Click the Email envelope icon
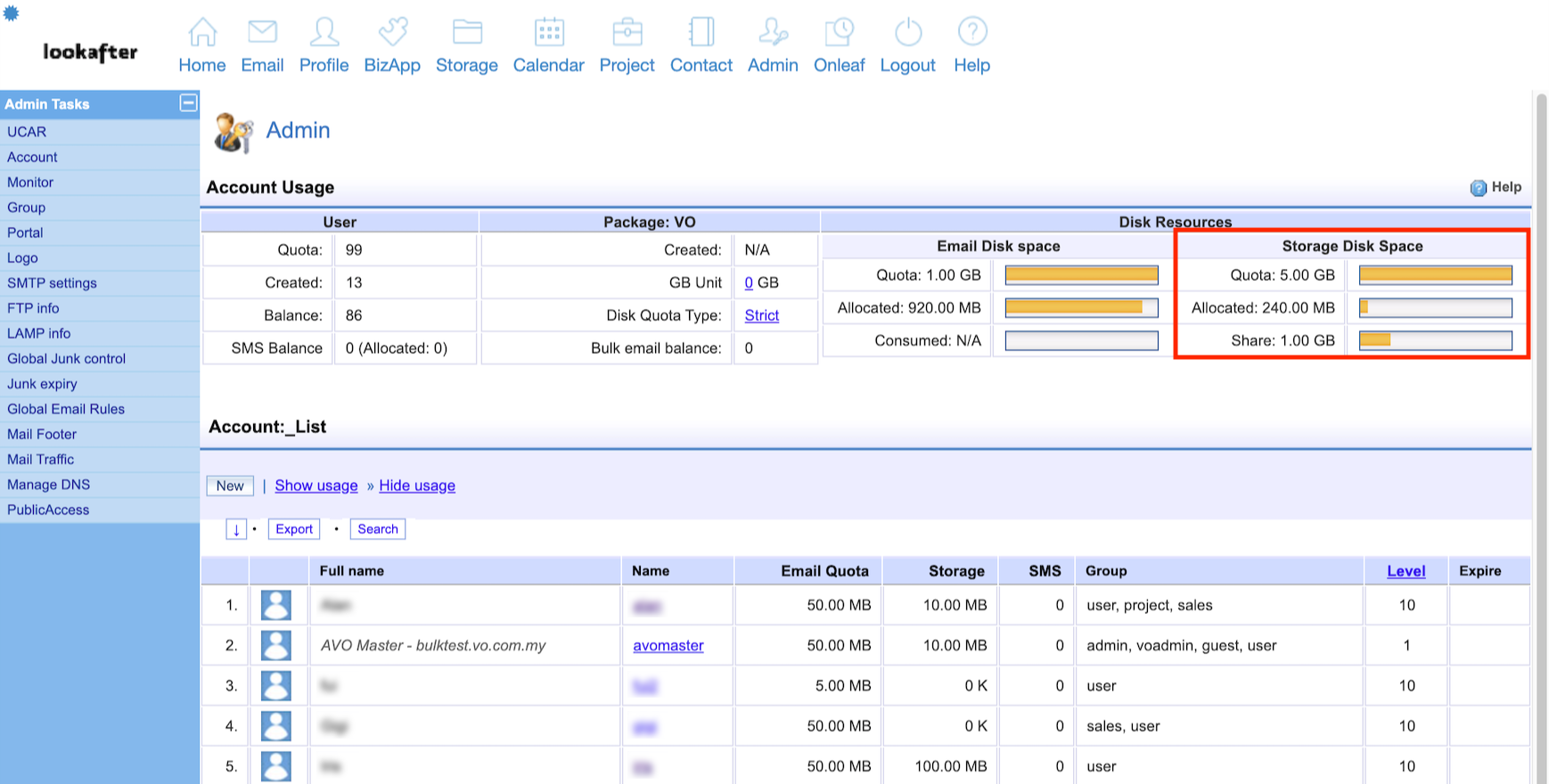Viewport: 1549px width, 784px height. point(262,33)
